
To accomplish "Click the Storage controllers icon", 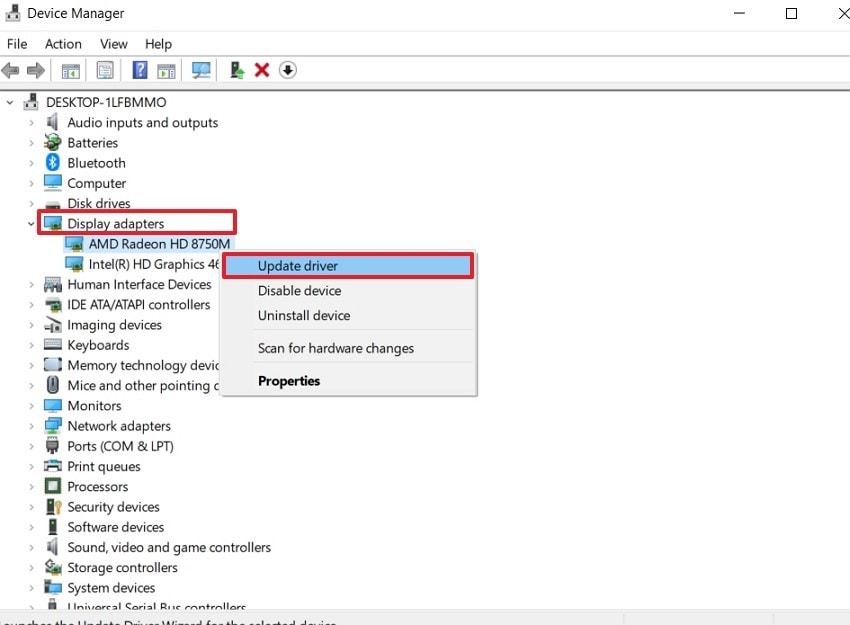I will (53, 567).
